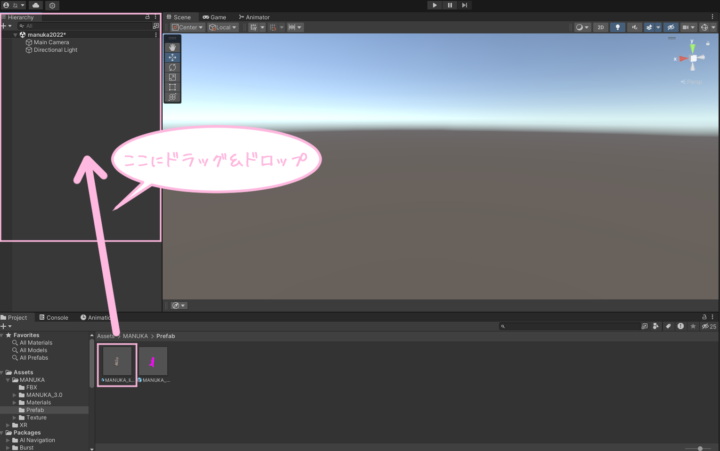Image resolution: width=720 pixels, height=451 pixels.
Task: Toggle 2D view mode
Action: 601,27
